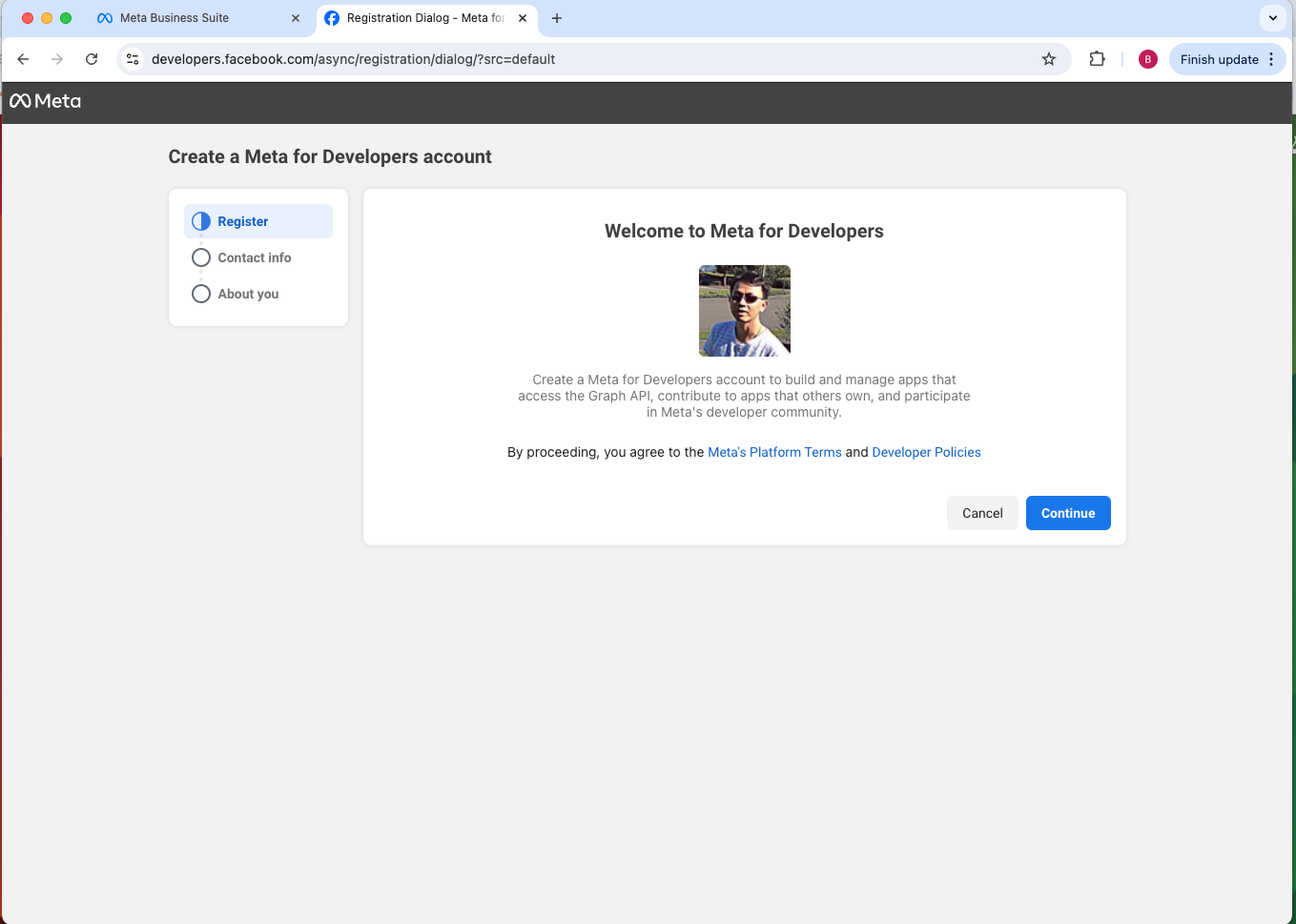Bookmark this page with star icon

pyautogui.click(x=1049, y=59)
